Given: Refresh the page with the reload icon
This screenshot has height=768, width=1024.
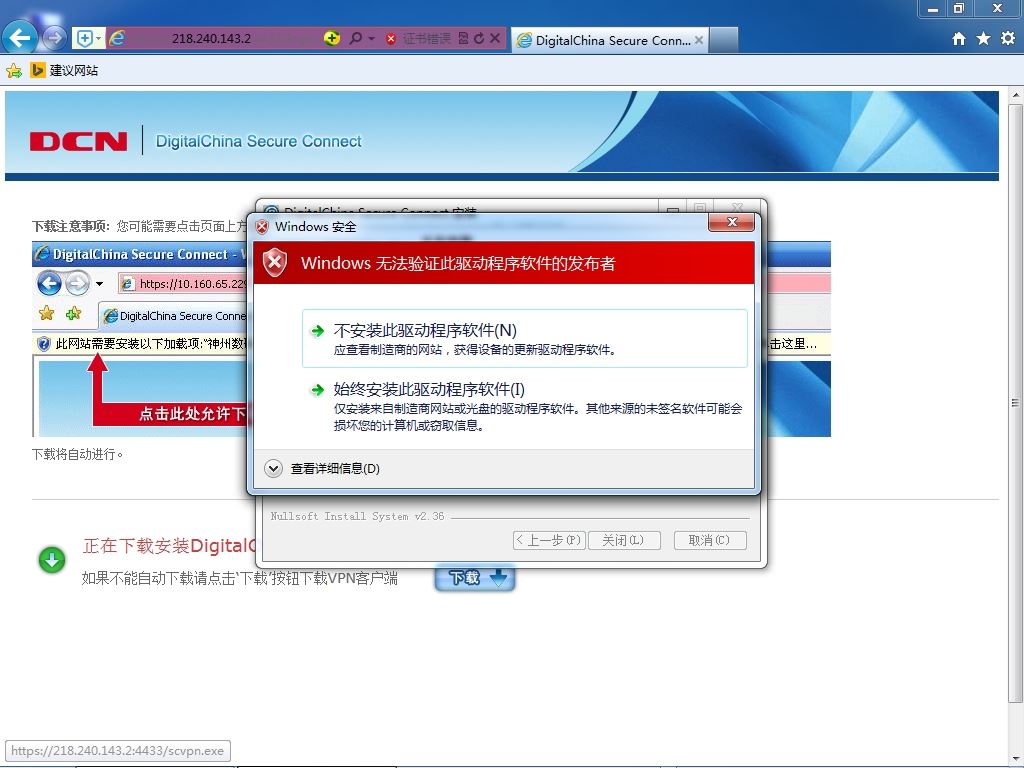Looking at the screenshot, I should [479, 39].
